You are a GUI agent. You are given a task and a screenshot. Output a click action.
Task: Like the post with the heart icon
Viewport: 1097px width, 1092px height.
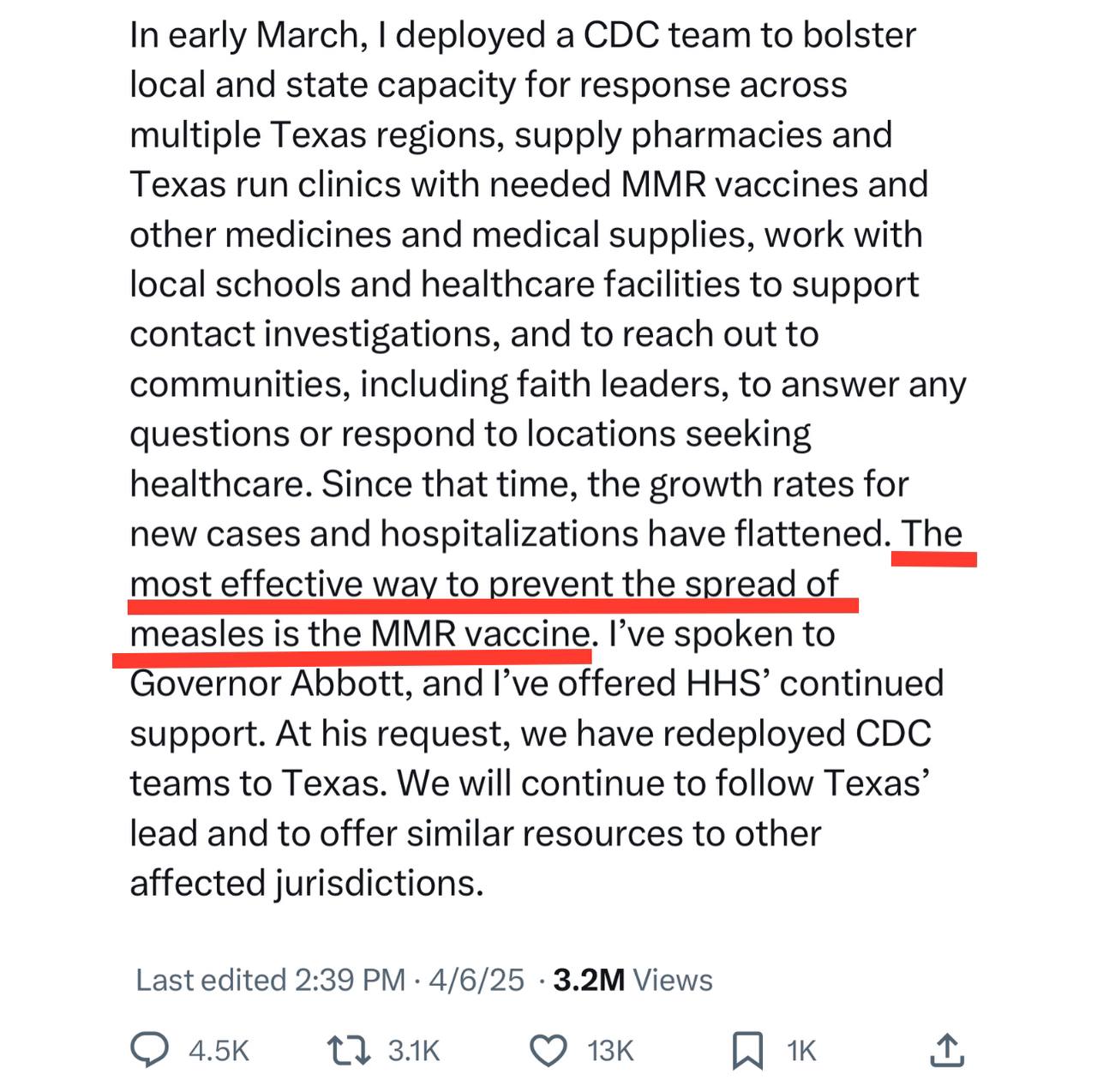tap(548, 1051)
